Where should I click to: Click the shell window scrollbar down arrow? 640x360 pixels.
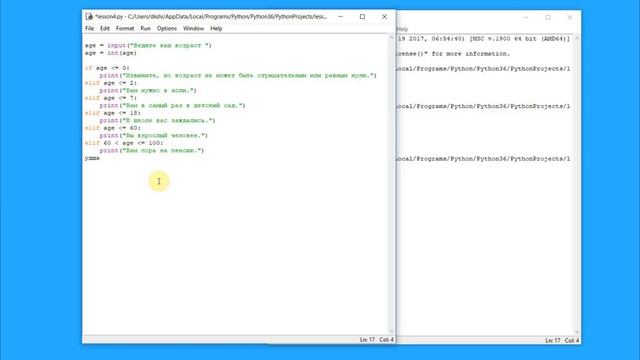(577, 333)
